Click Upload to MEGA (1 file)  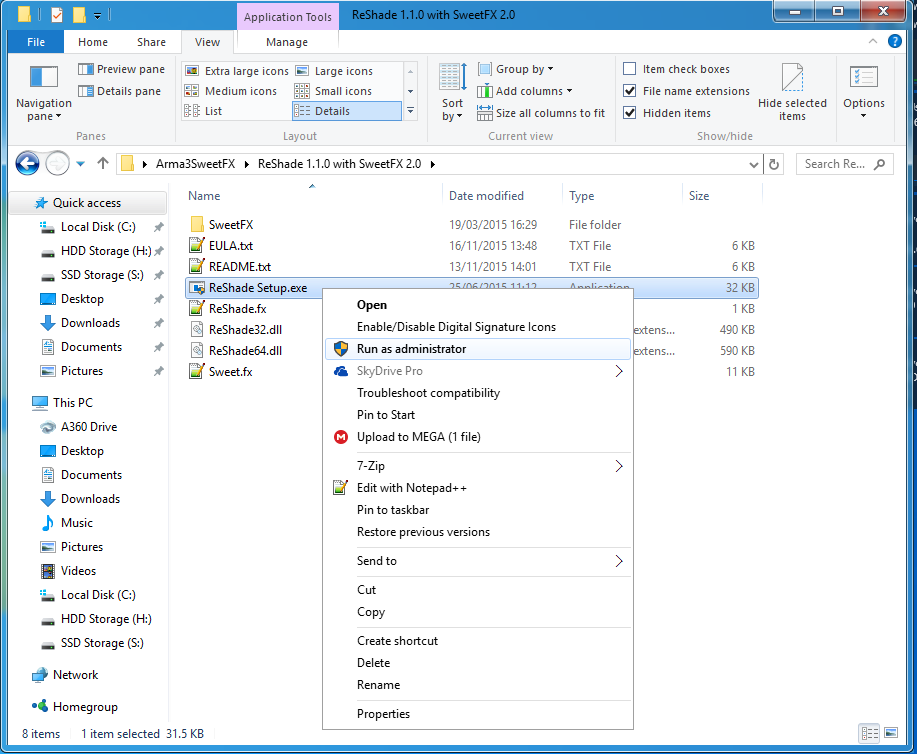point(419,437)
